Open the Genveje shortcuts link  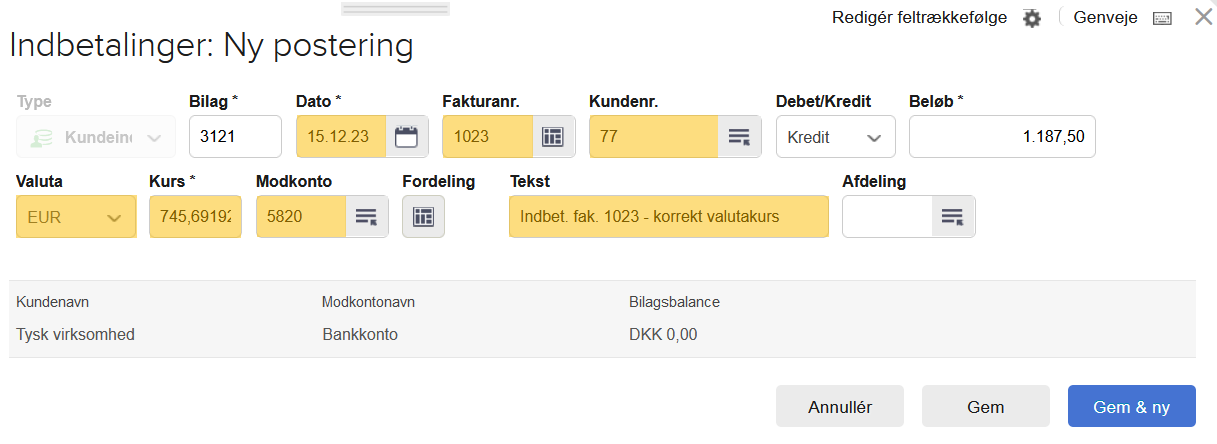pos(1105,17)
